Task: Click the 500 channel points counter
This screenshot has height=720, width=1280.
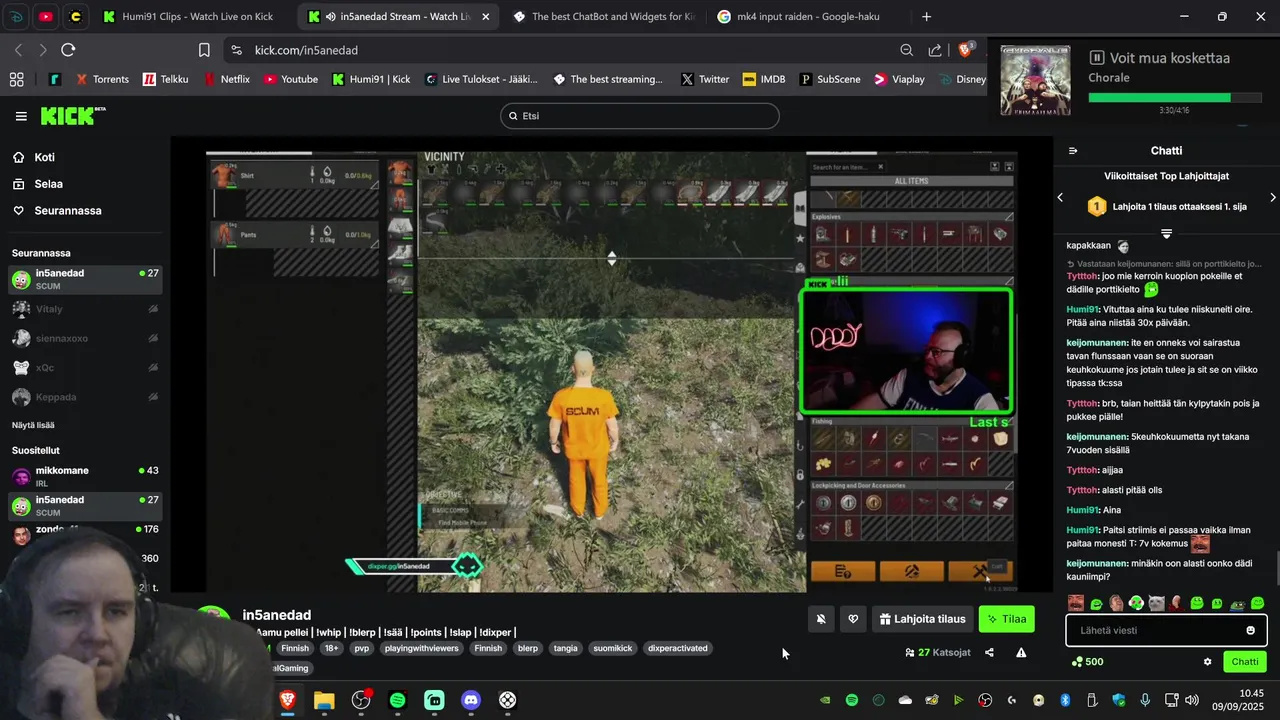Action: click(1087, 662)
